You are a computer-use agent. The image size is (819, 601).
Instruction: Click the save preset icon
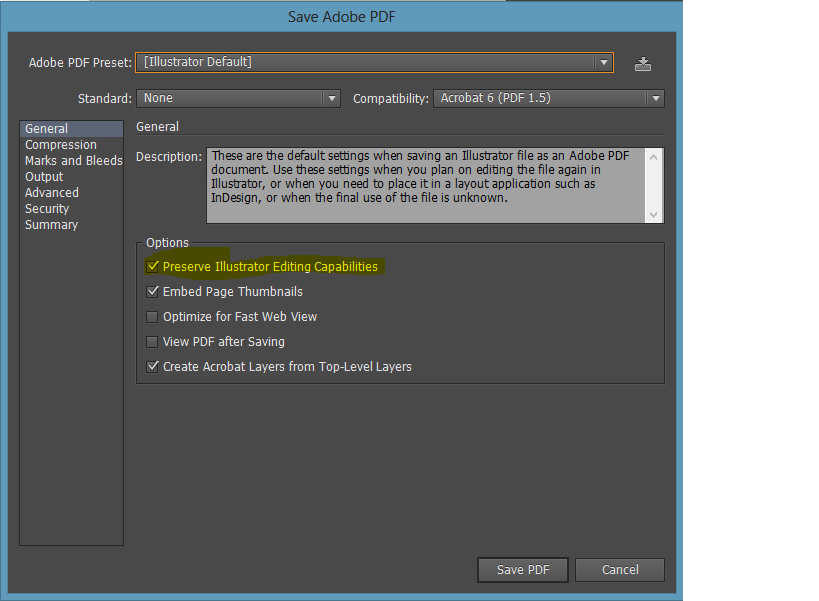[x=642, y=64]
